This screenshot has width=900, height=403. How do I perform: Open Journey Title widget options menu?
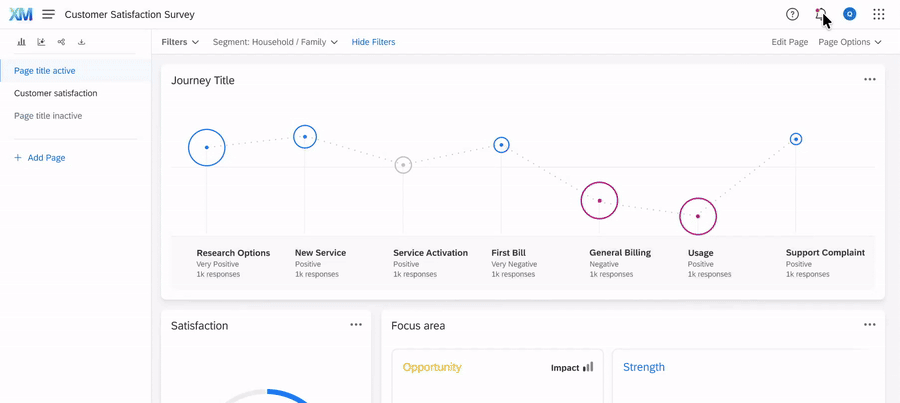tap(870, 79)
